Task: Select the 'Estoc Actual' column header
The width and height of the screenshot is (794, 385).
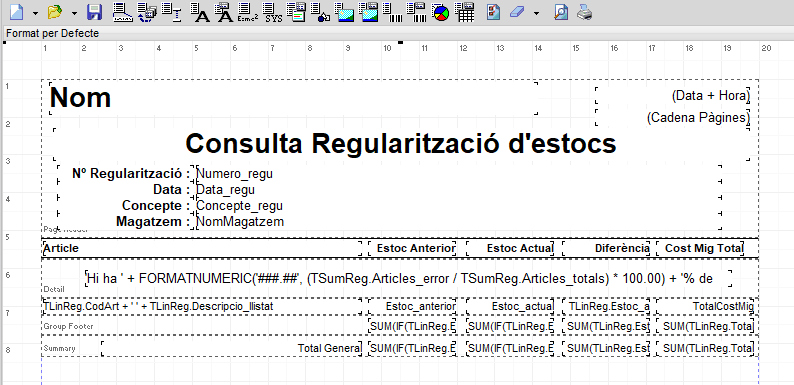Action: pos(510,248)
